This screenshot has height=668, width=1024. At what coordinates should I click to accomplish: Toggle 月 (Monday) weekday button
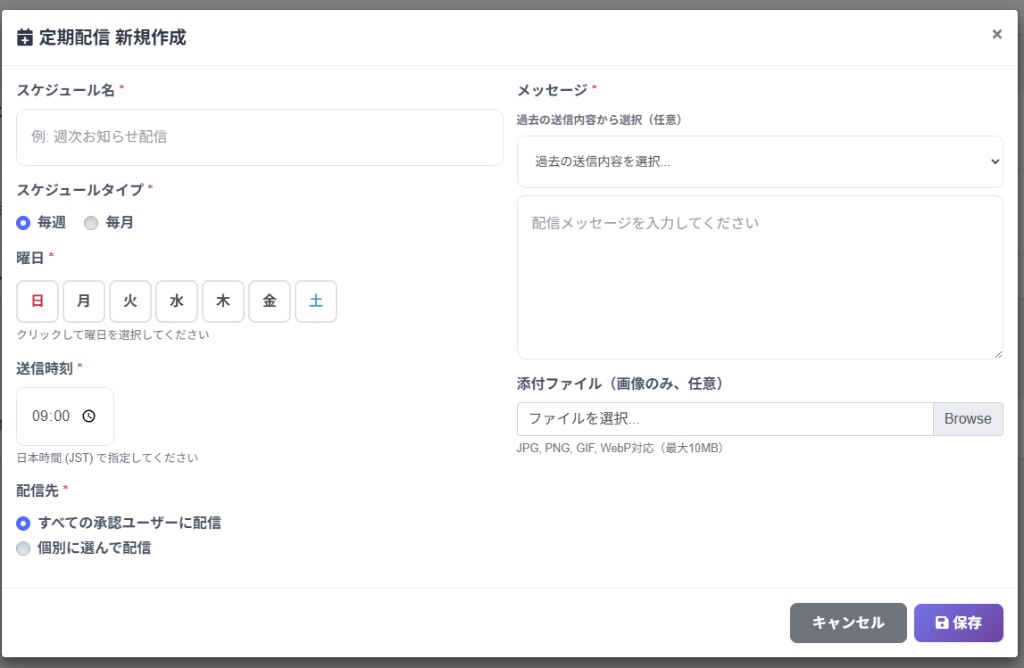click(84, 300)
